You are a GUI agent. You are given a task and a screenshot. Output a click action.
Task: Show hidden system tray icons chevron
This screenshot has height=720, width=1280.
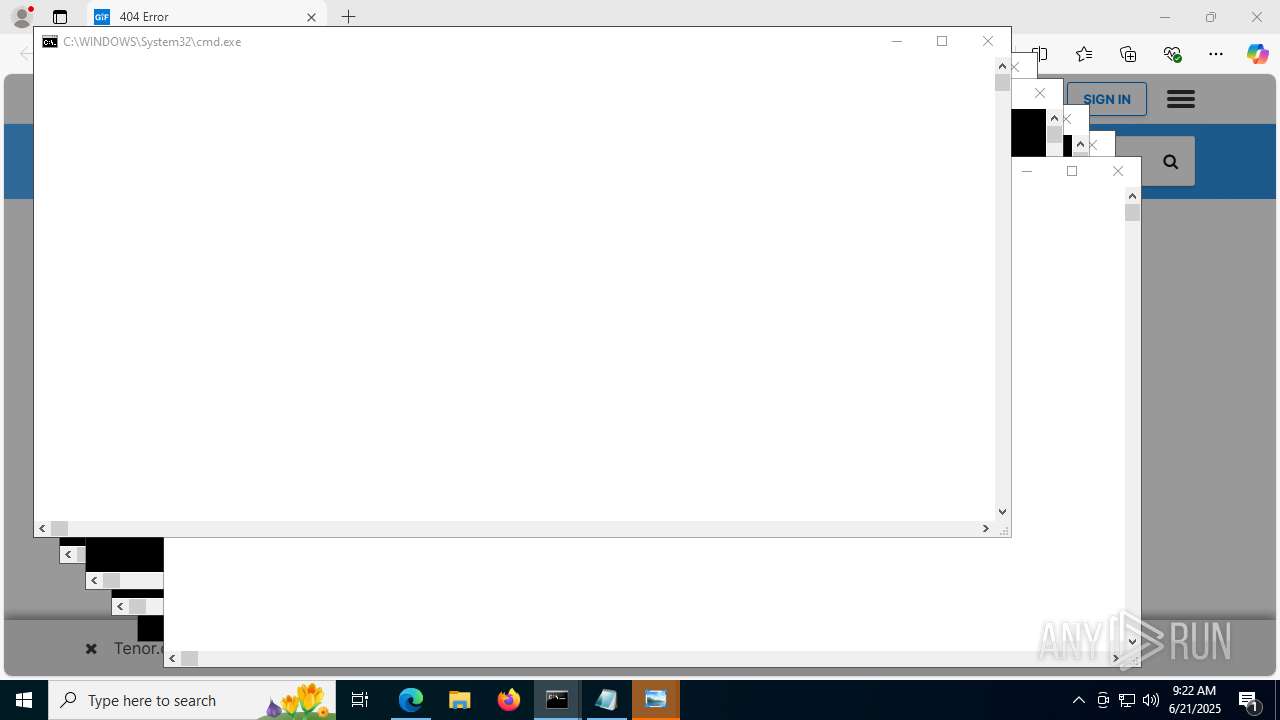1079,700
